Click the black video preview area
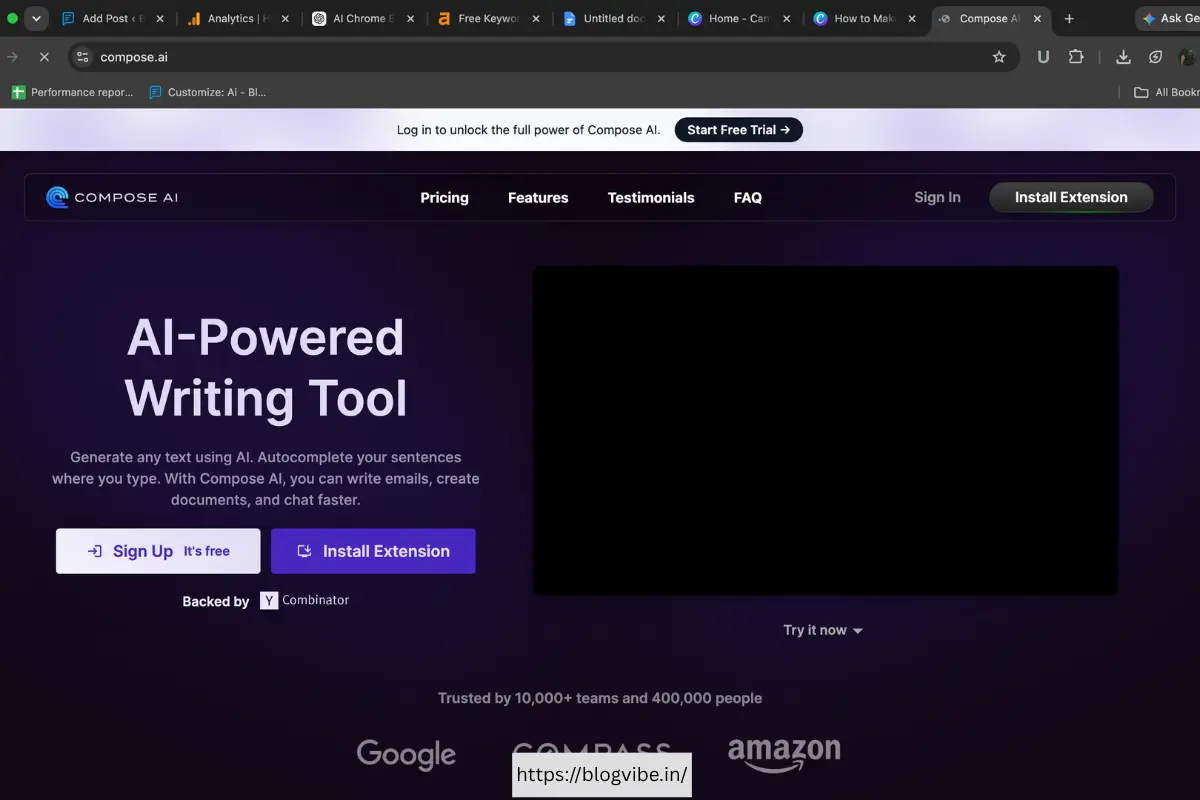 coord(826,431)
